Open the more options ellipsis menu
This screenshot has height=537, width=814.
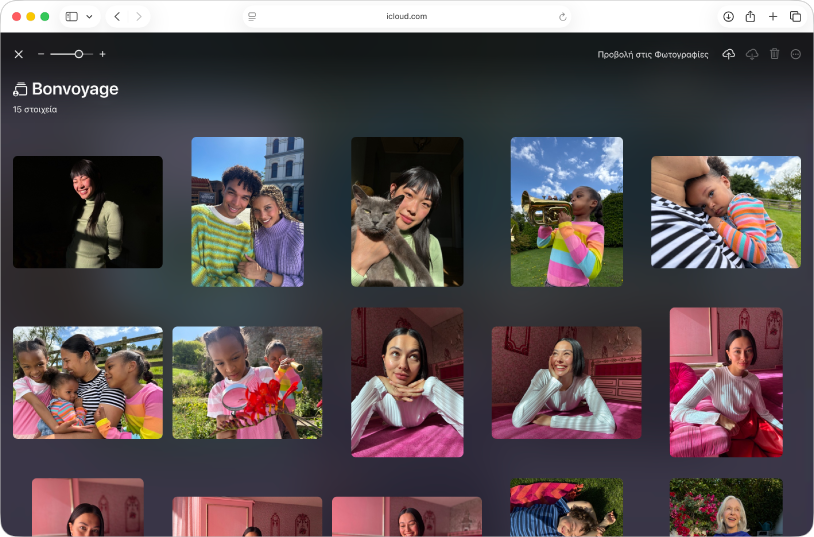point(796,54)
